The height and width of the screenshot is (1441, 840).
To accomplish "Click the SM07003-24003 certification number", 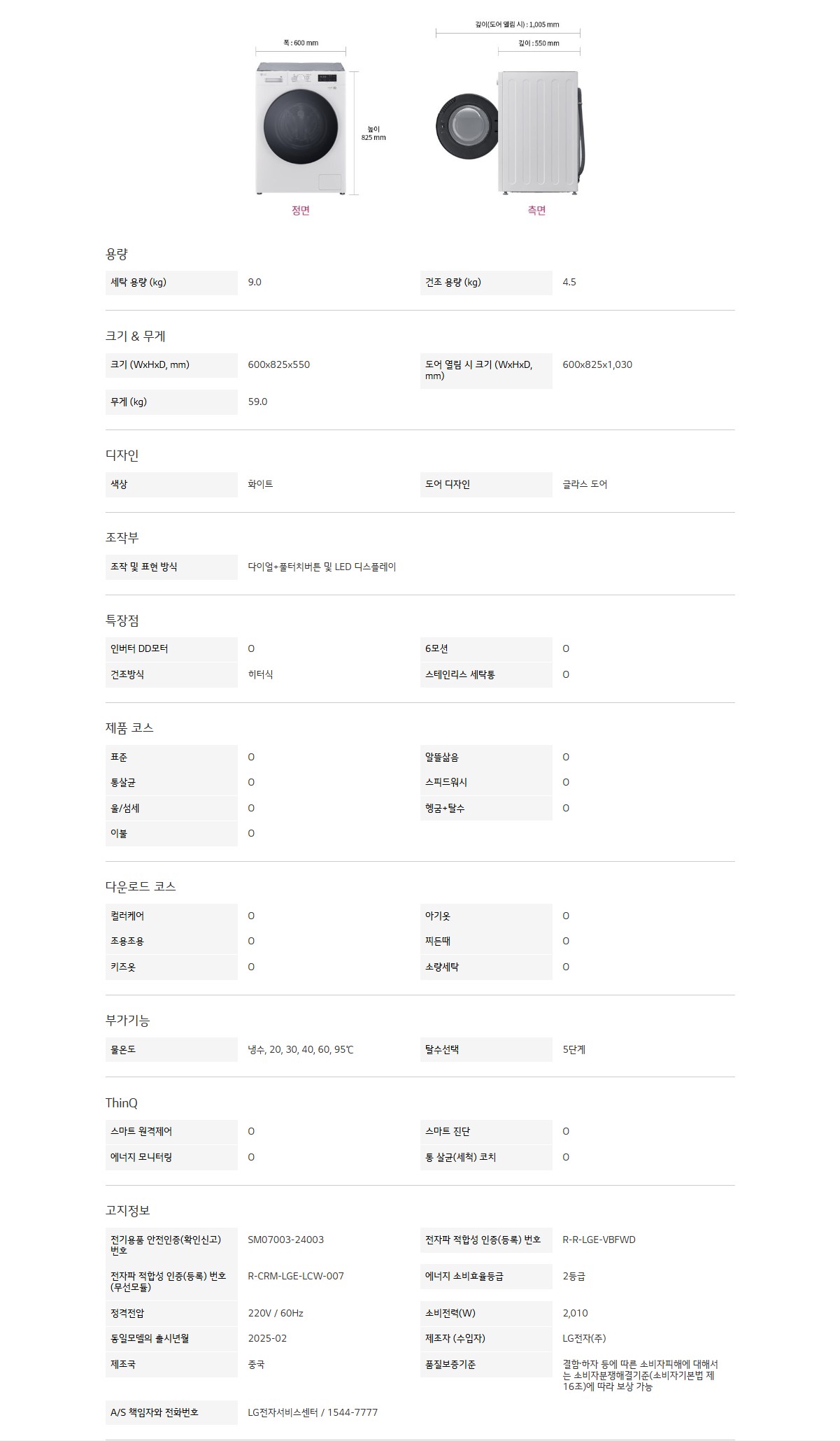I will (x=285, y=1240).
